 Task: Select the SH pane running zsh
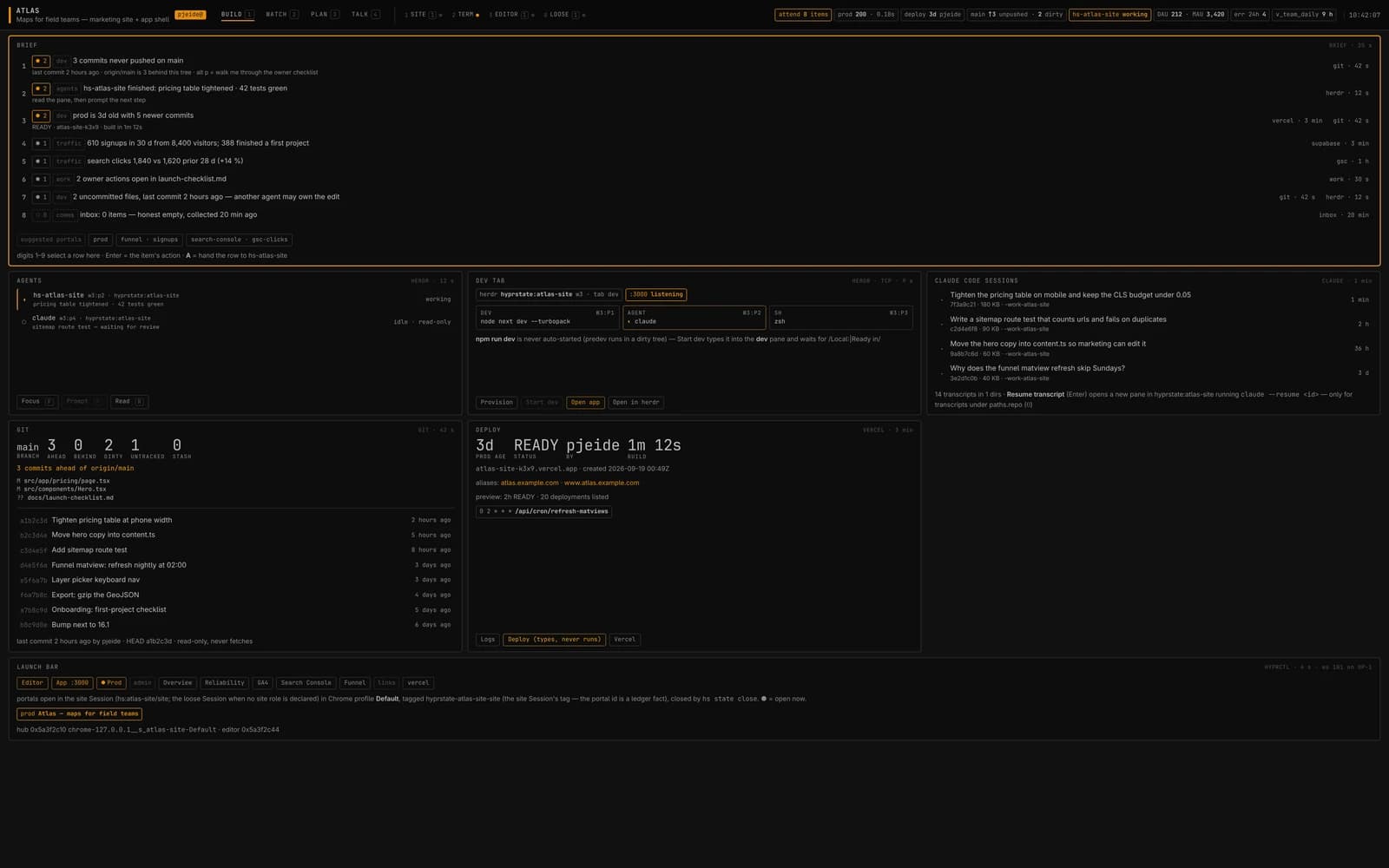[x=841, y=318]
